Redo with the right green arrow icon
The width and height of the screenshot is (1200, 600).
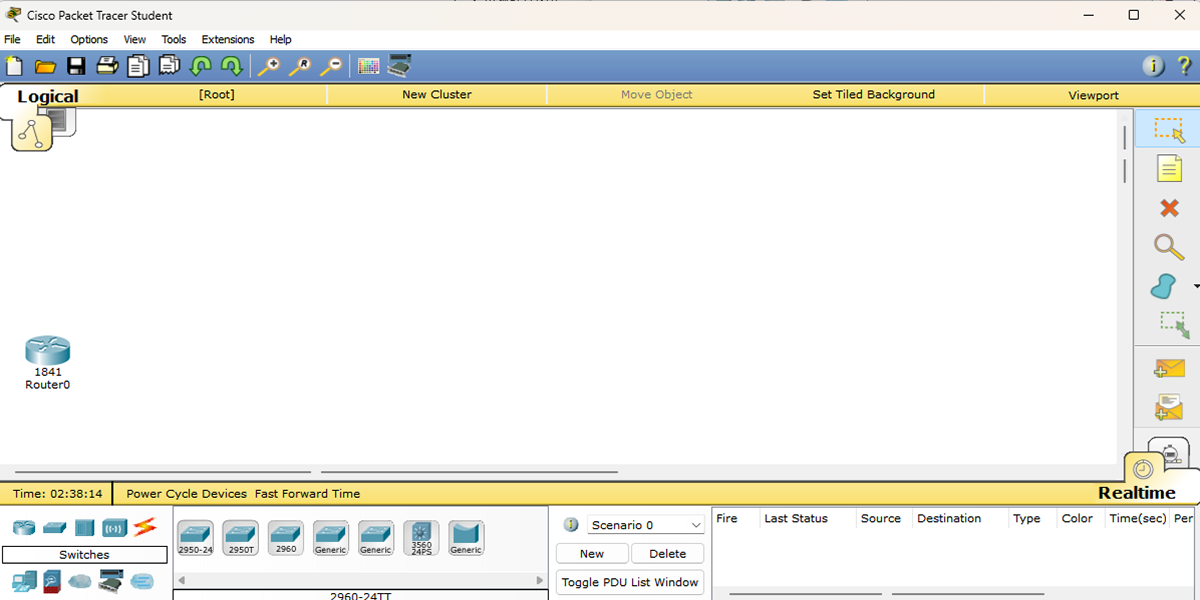[231, 66]
